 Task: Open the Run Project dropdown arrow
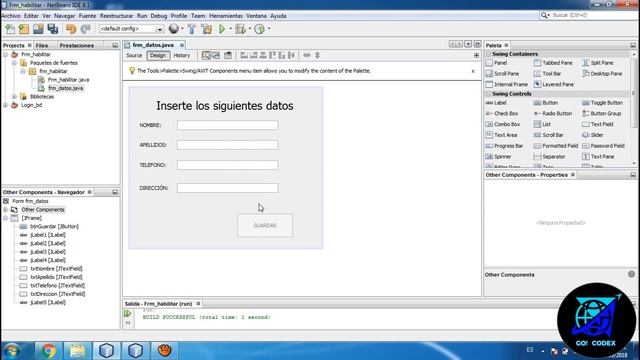[x=230, y=29]
